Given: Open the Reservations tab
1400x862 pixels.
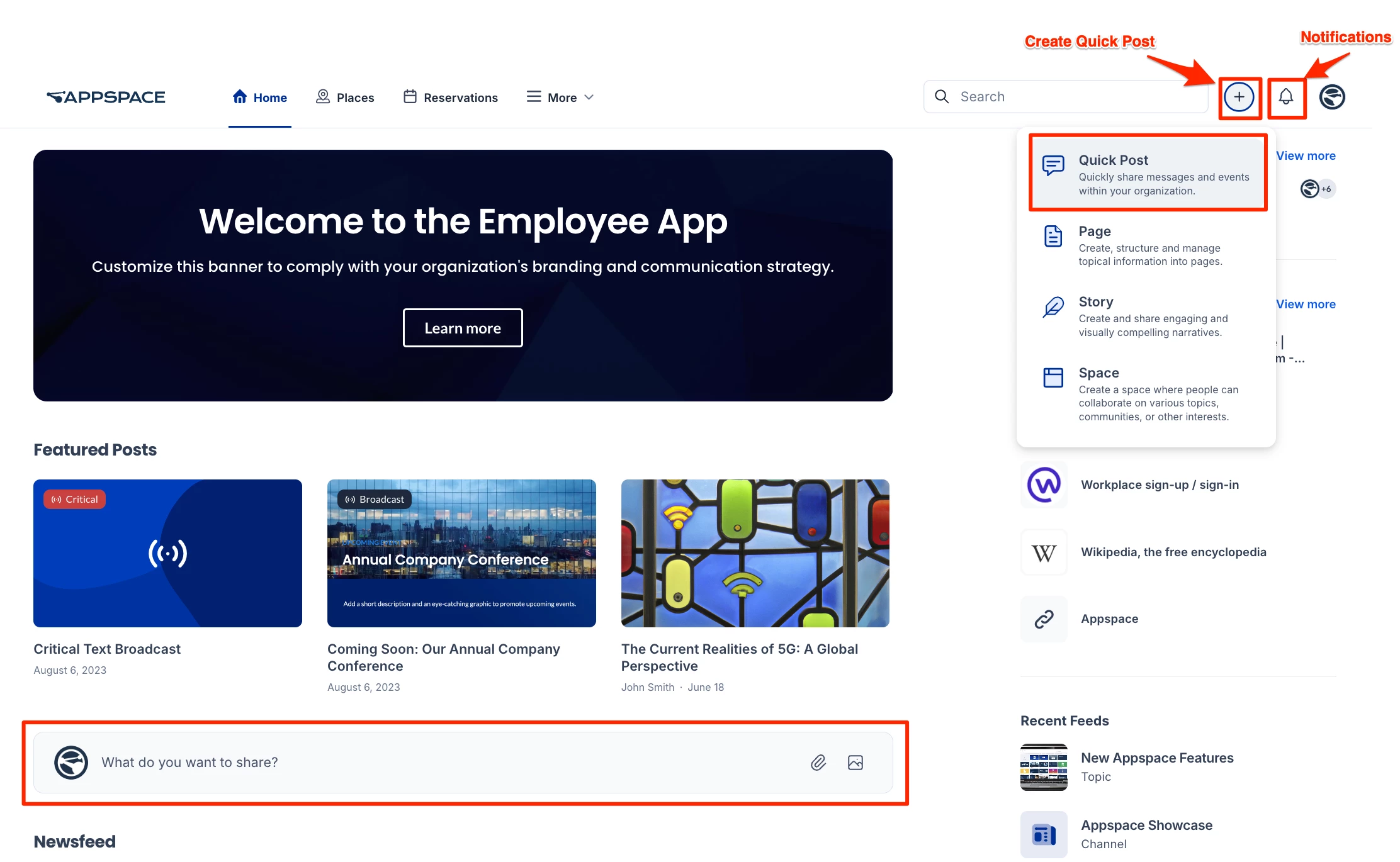Looking at the screenshot, I should pos(451,98).
